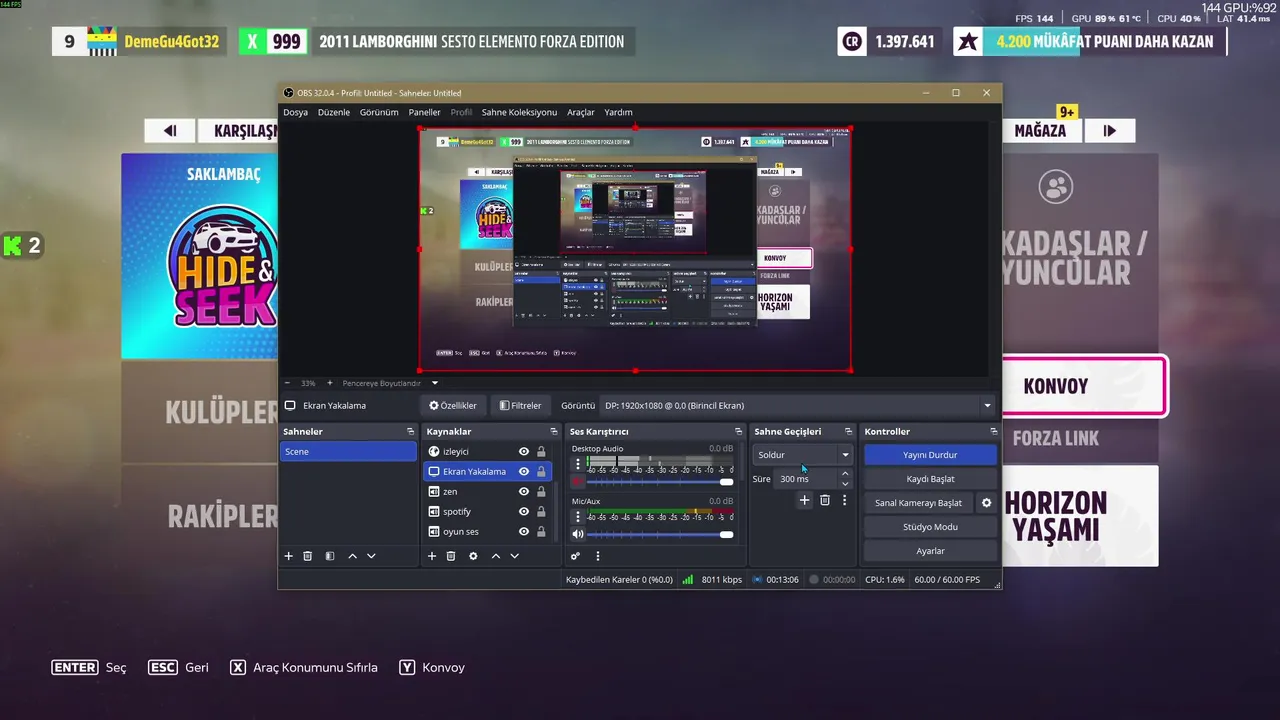Open the Sahne Koleksiyonu menu
1280x720 pixels.
(x=519, y=112)
